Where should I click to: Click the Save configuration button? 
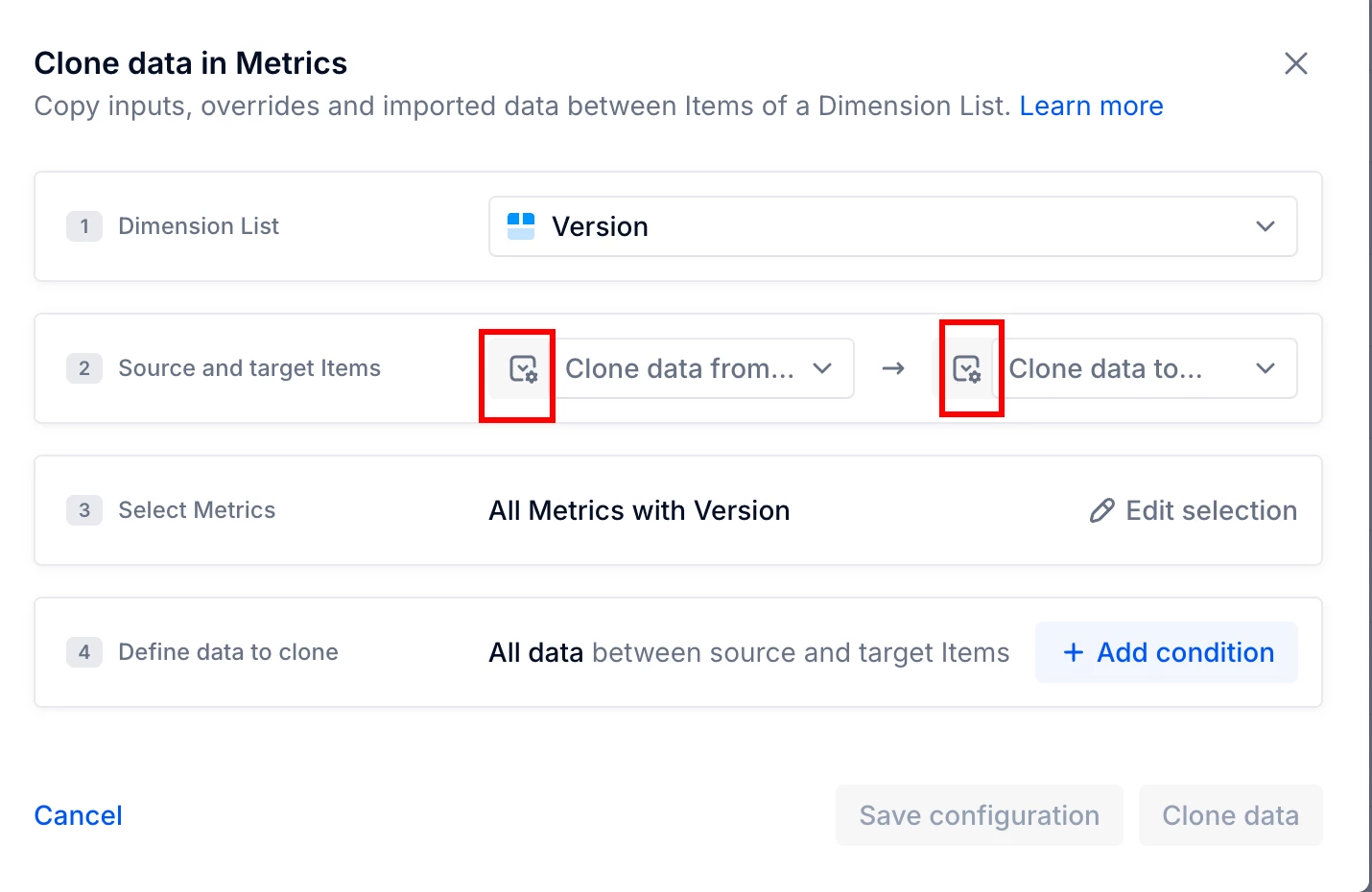click(x=979, y=815)
